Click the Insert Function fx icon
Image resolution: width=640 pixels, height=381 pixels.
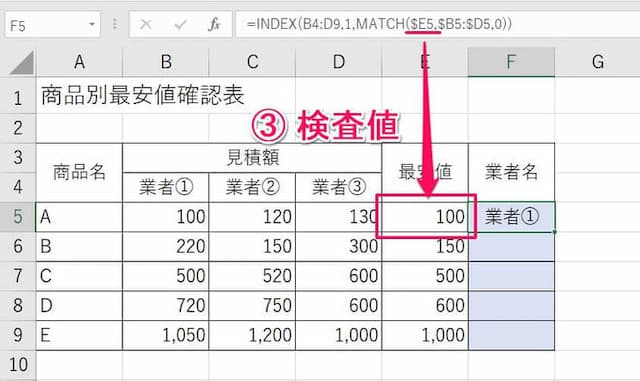point(214,25)
